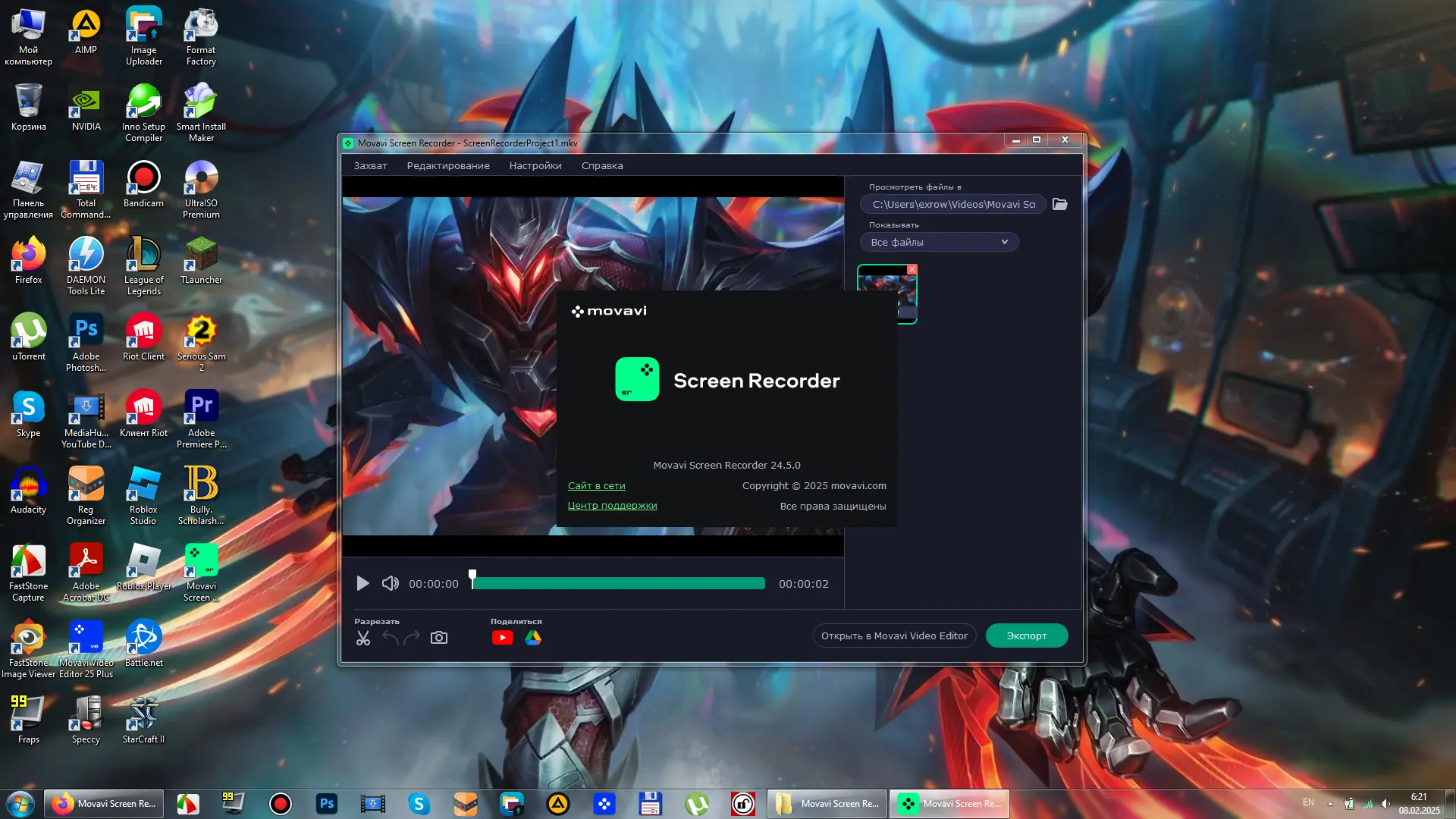Share video to YouTube

(x=502, y=638)
